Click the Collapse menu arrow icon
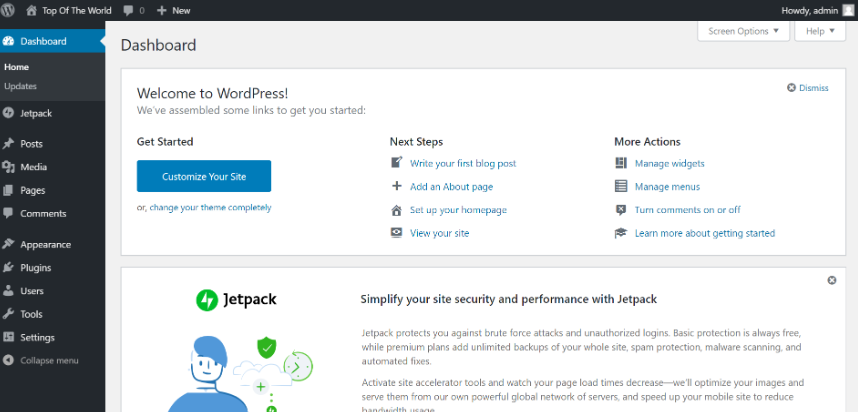Image resolution: width=858 pixels, height=412 pixels. tap(8, 361)
